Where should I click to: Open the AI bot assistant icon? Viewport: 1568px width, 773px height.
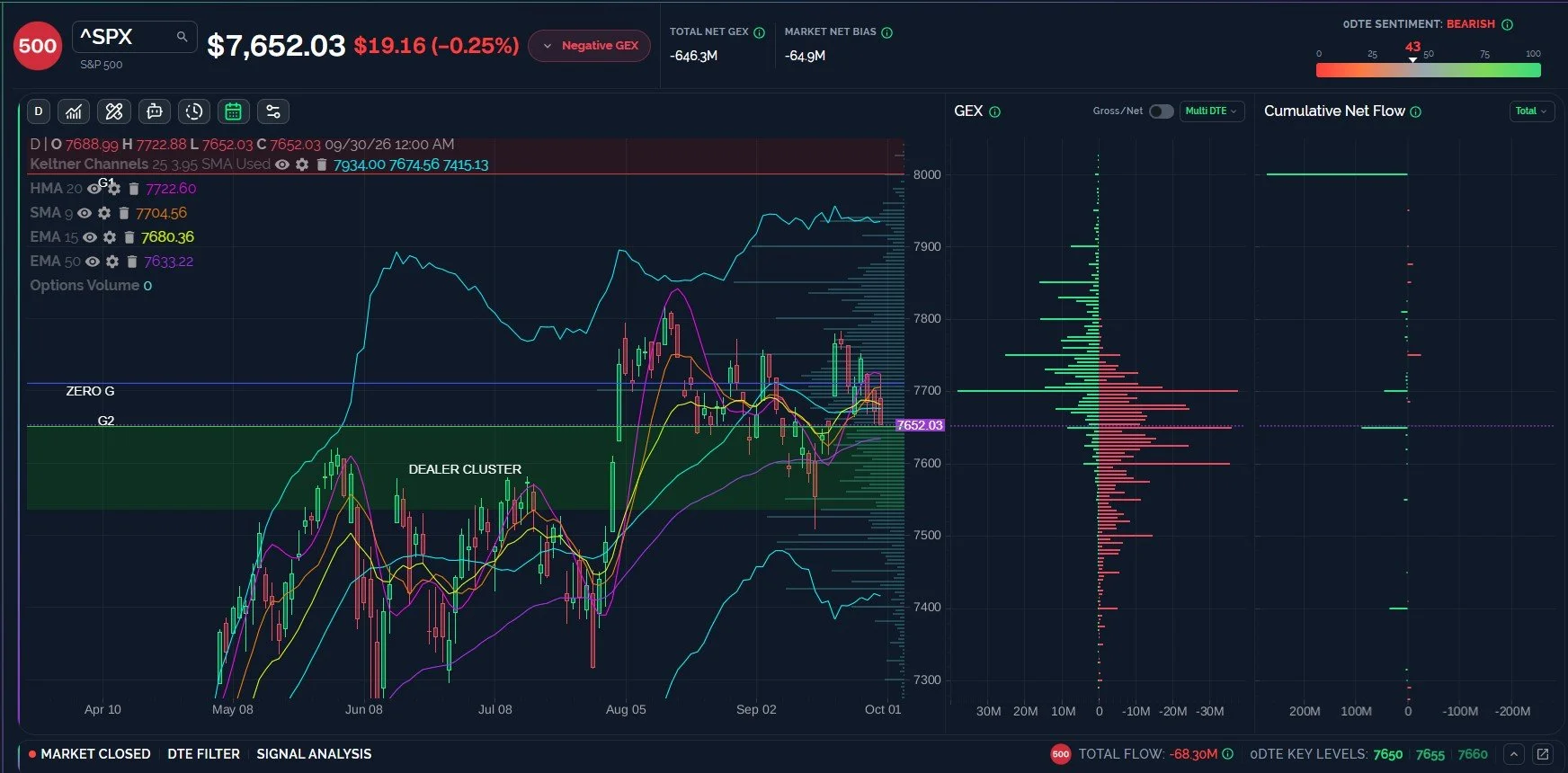[x=155, y=111]
